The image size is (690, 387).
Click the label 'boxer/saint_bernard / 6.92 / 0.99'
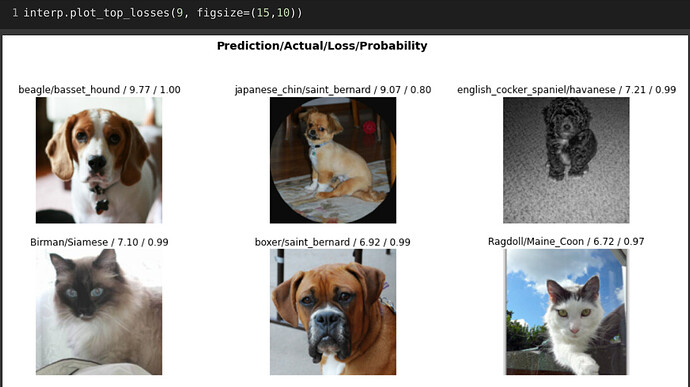click(333, 242)
